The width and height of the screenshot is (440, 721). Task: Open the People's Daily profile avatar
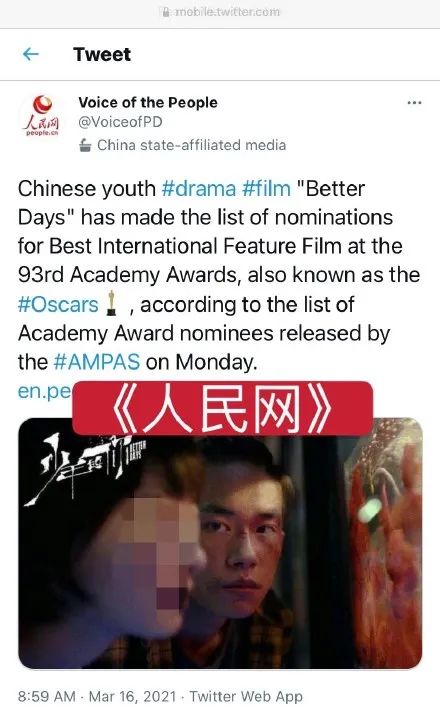pyautogui.click(x=42, y=115)
